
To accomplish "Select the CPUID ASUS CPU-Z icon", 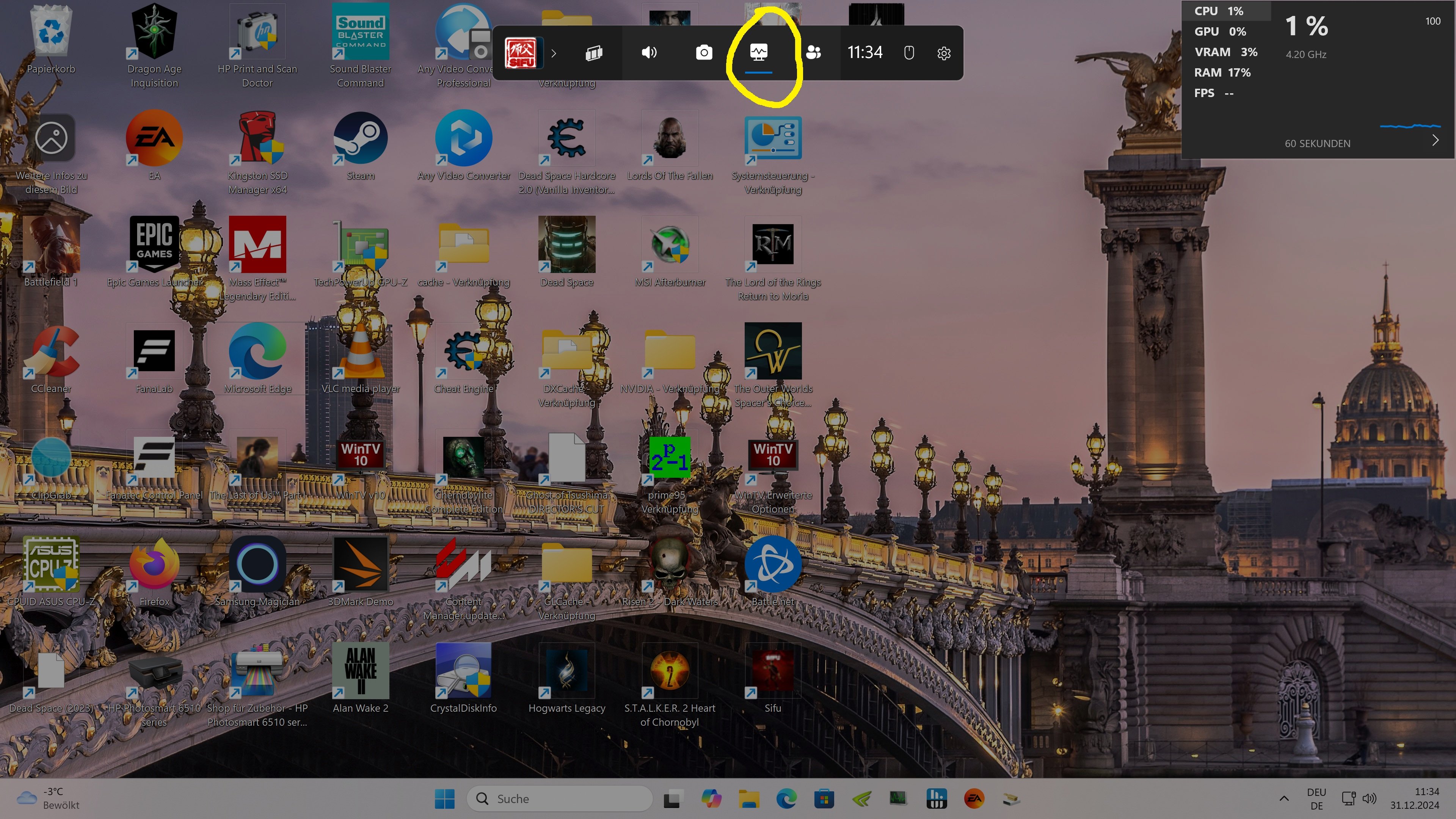I will coord(51,572).
